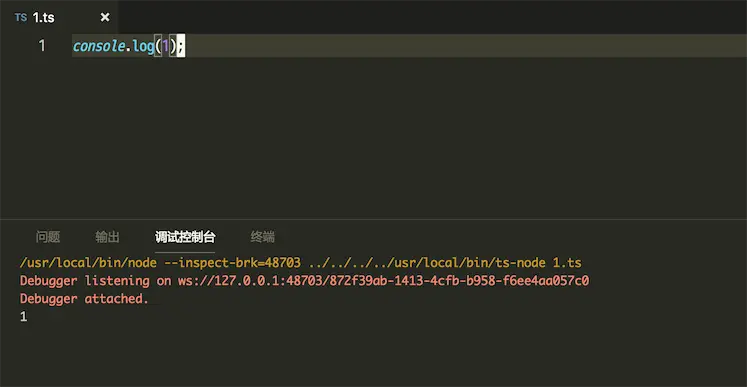Click empty tab bar right of 1.ts
This screenshot has width=747, height=387.
(432, 17)
